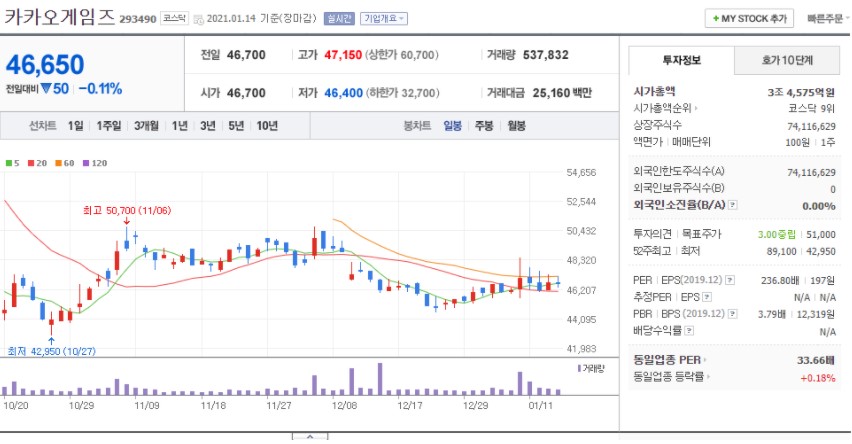Switch to the 투자정보 tab

pyautogui.click(x=681, y=60)
